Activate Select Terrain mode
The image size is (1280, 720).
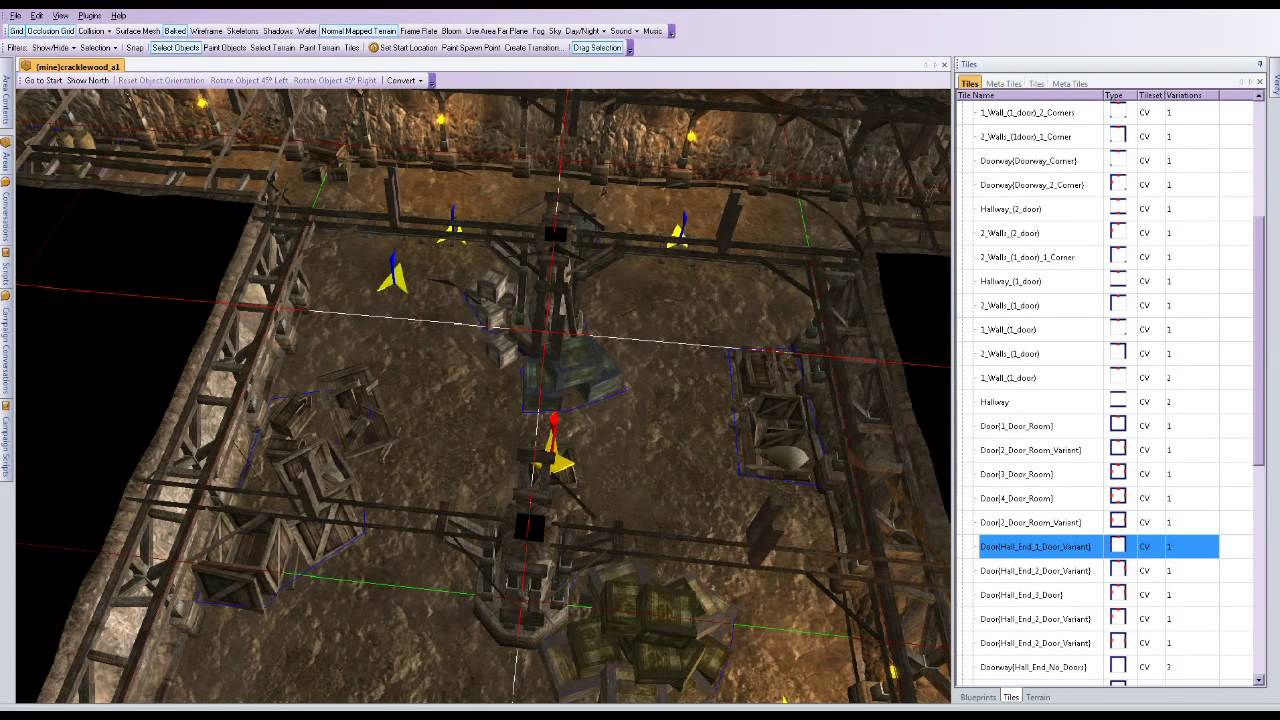coord(273,48)
